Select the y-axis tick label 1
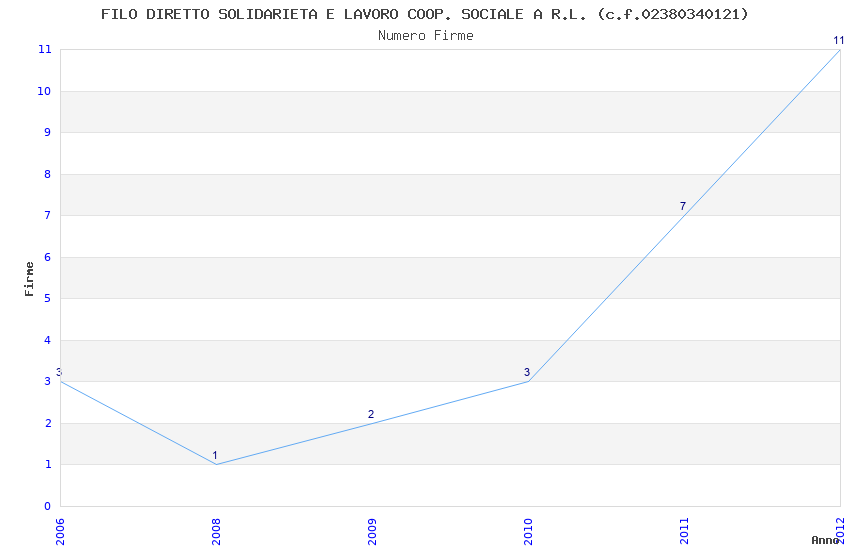The image size is (850, 550). coord(48,464)
